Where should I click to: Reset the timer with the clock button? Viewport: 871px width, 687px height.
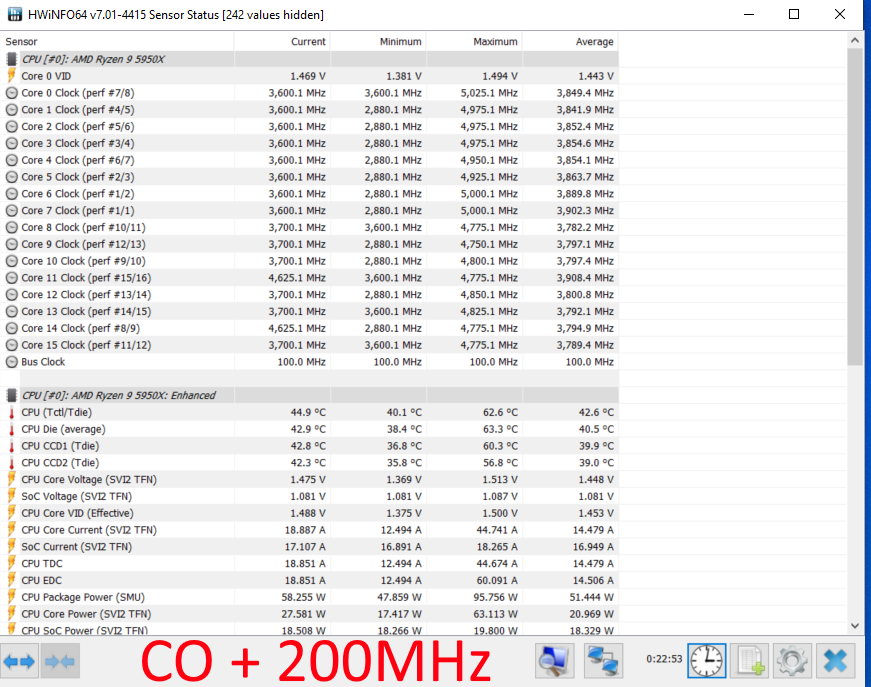coord(707,661)
